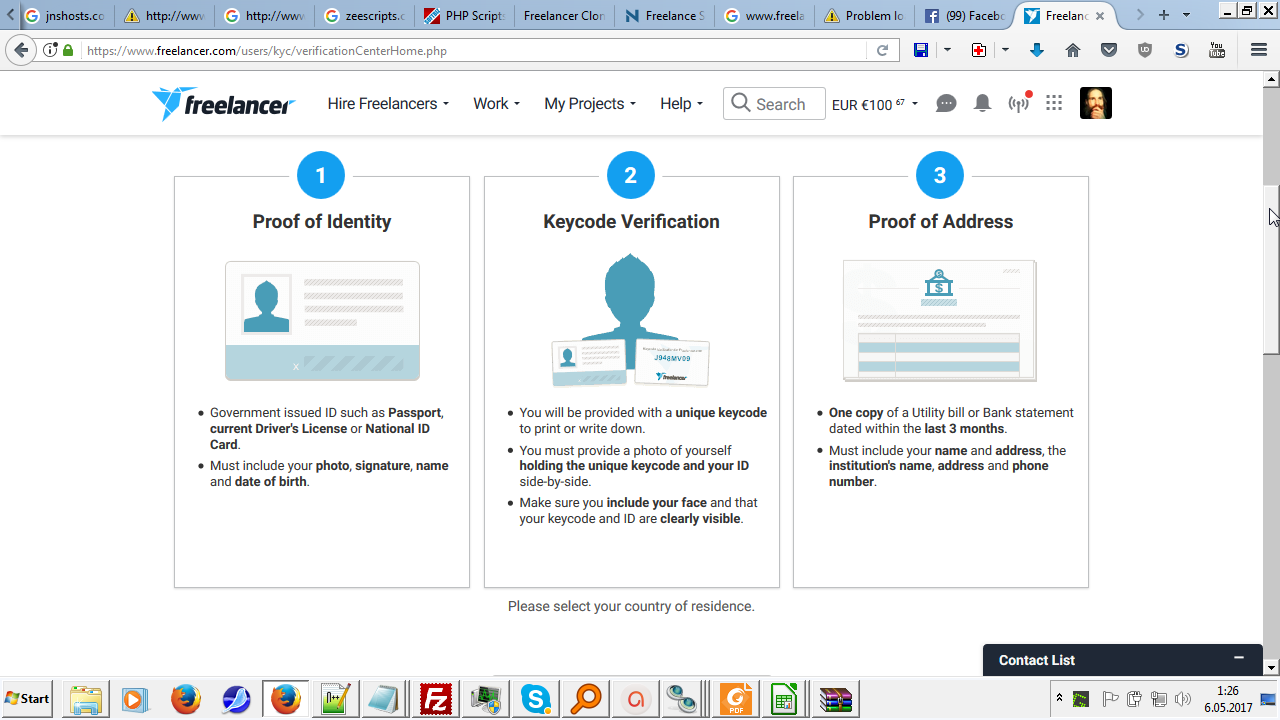
Task: Click the uBlock shield toolbar icon
Action: [1145, 50]
